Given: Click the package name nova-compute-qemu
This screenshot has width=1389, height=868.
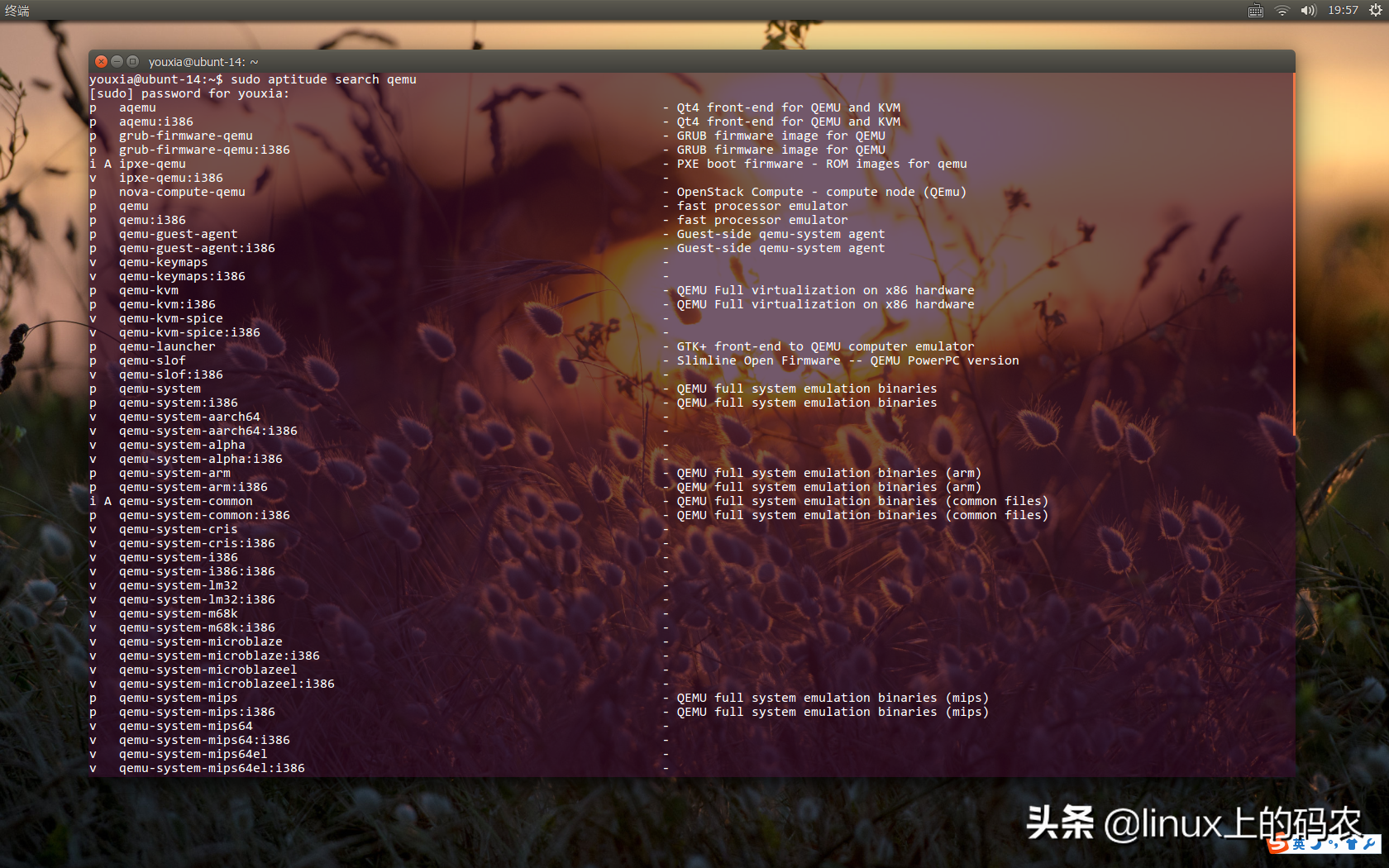Looking at the screenshot, I should (x=182, y=192).
